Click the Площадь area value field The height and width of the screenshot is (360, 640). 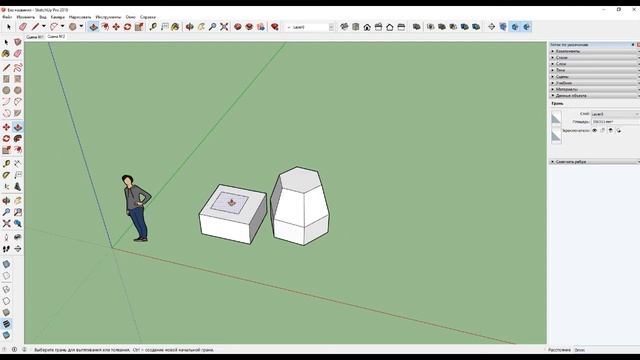pyautogui.click(x=615, y=122)
